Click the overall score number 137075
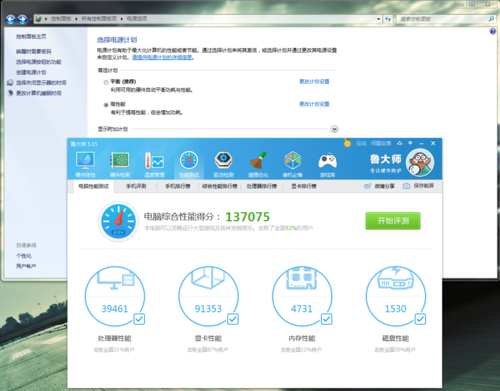This screenshot has width=500, height=391. pyautogui.click(x=248, y=217)
